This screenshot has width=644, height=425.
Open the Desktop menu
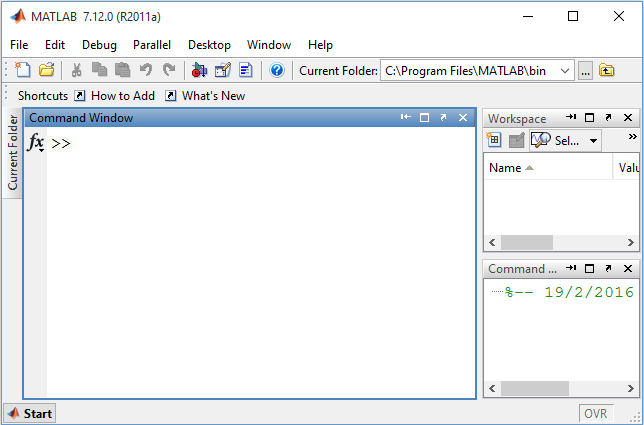(x=209, y=45)
